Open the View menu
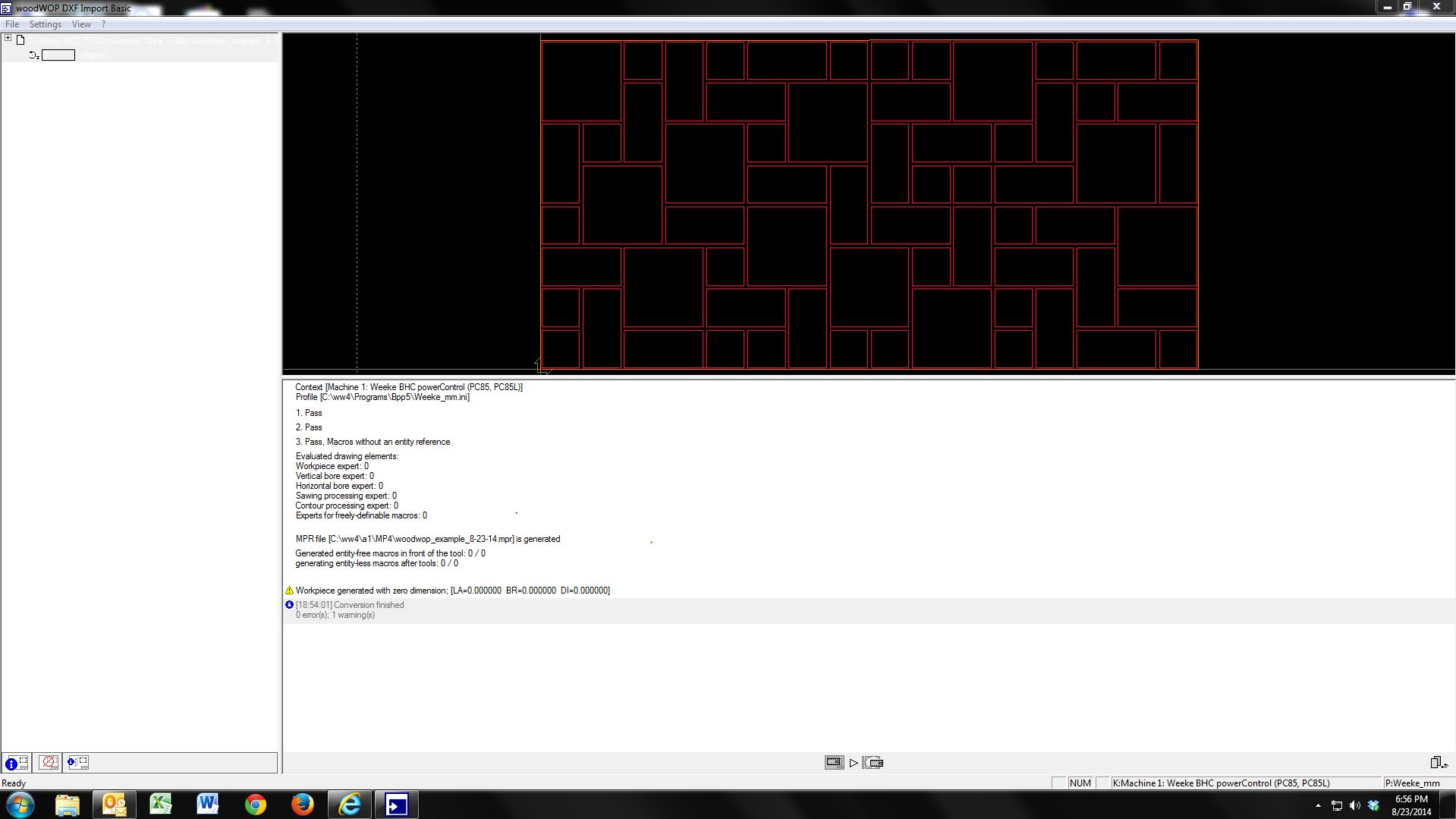 pos(81,24)
